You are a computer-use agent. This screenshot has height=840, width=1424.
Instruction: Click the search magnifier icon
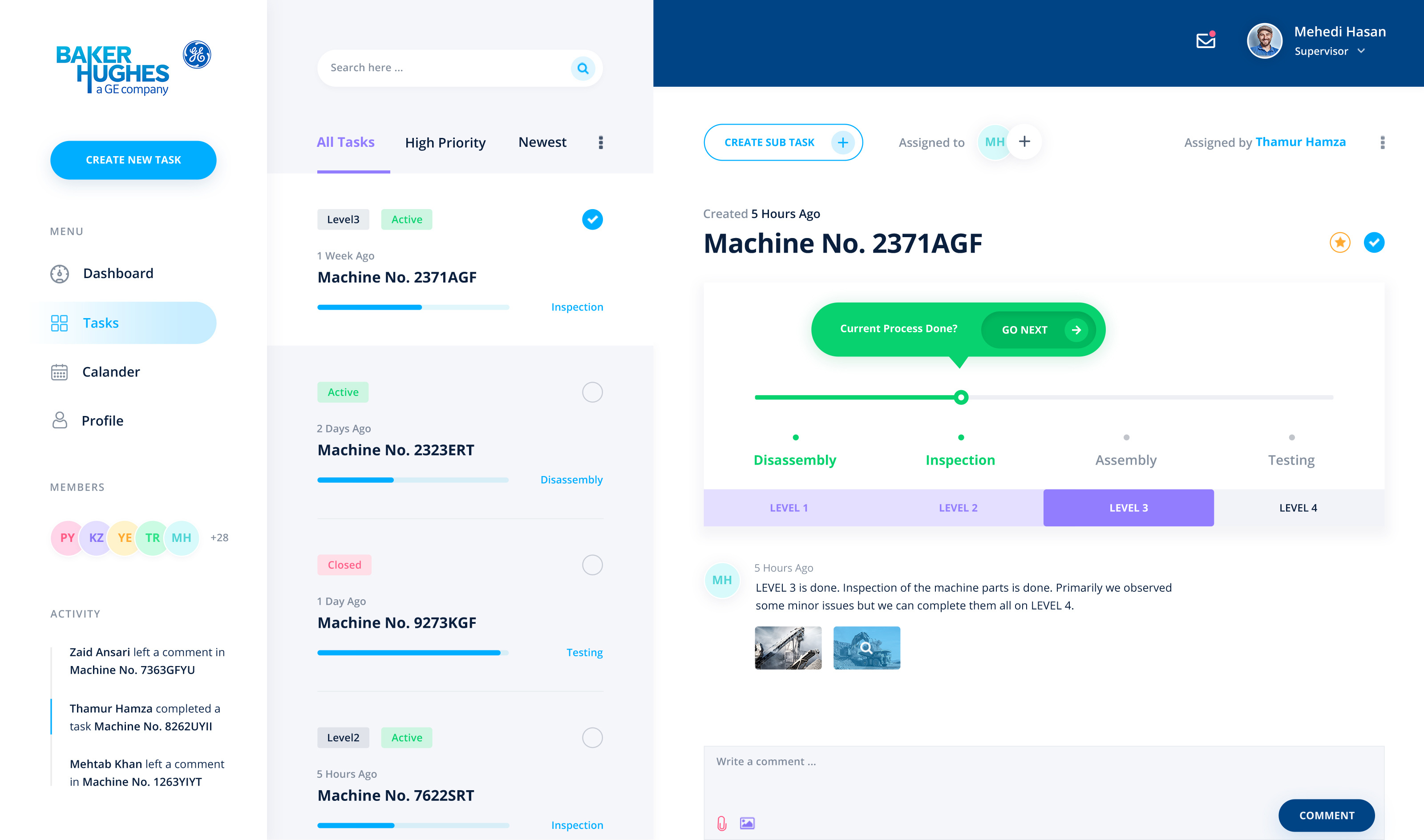pos(583,68)
